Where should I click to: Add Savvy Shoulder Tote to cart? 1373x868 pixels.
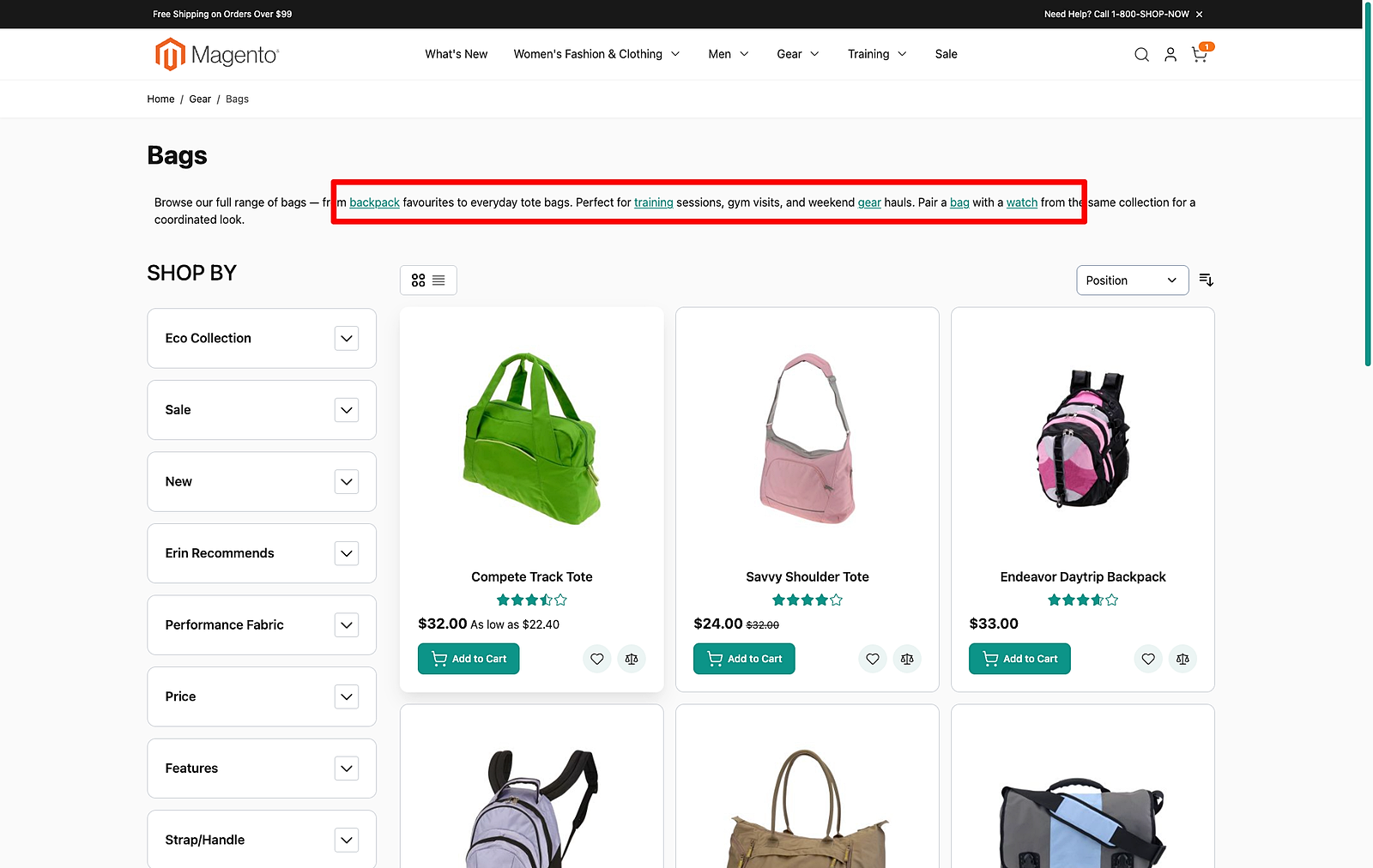click(743, 659)
